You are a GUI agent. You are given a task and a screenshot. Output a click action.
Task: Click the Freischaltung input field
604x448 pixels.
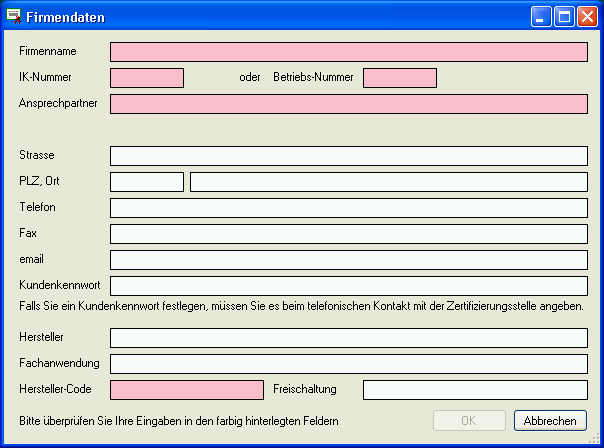(x=475, y=390)
